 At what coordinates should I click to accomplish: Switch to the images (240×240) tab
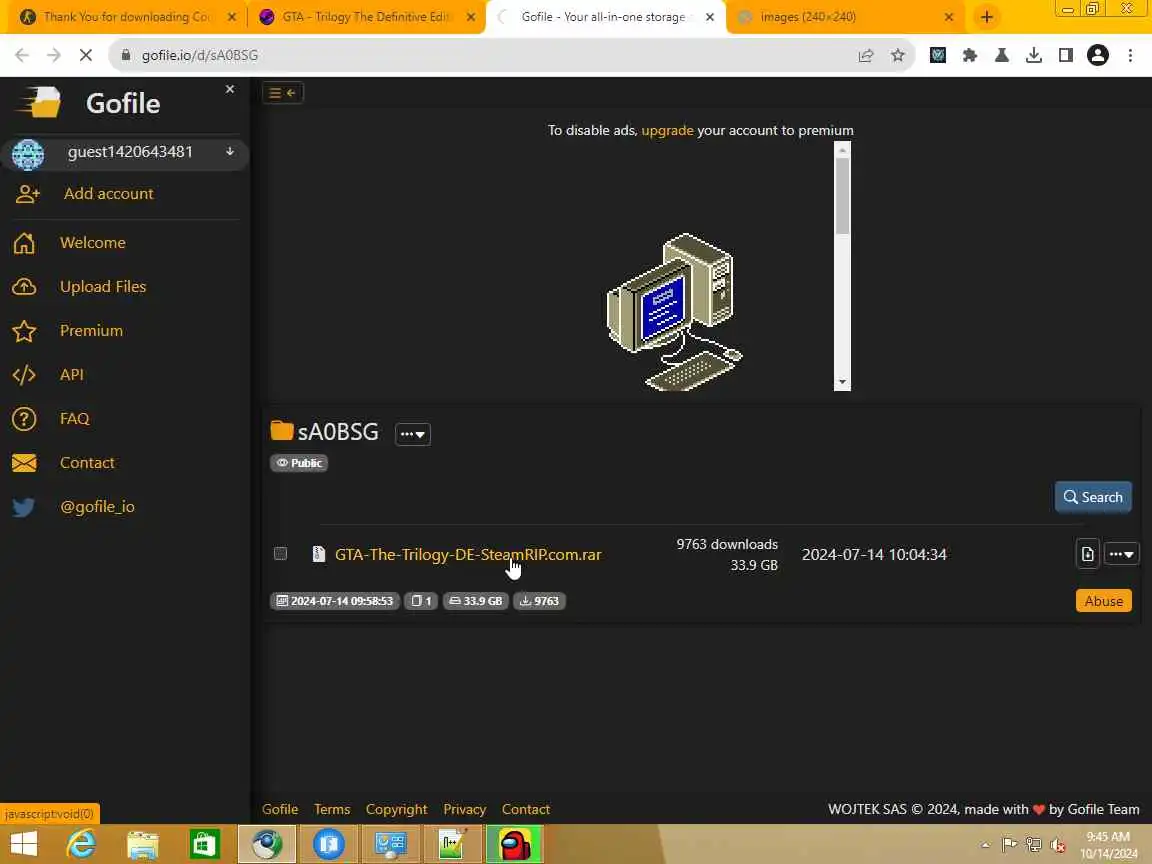point(845,17)
